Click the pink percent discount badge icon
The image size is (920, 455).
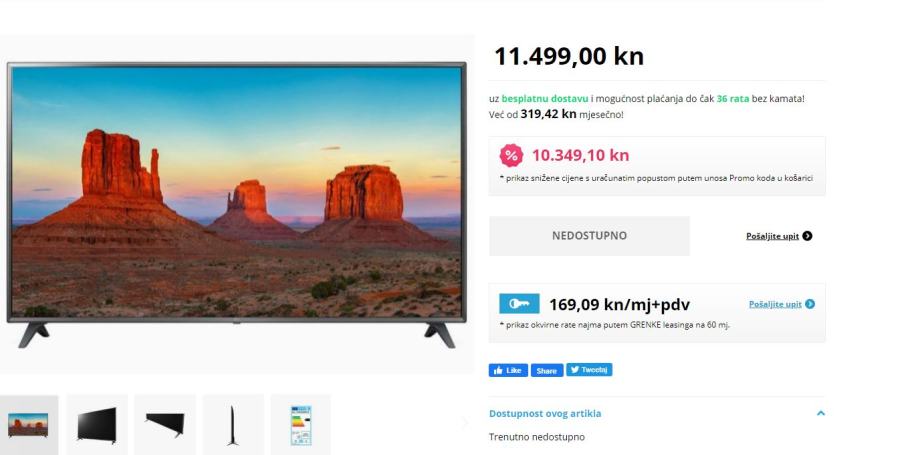click(x=511, y=156)
